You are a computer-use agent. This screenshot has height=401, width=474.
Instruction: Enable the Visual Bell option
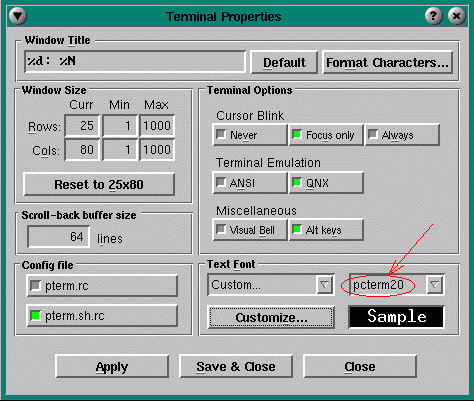click(250, 230)
